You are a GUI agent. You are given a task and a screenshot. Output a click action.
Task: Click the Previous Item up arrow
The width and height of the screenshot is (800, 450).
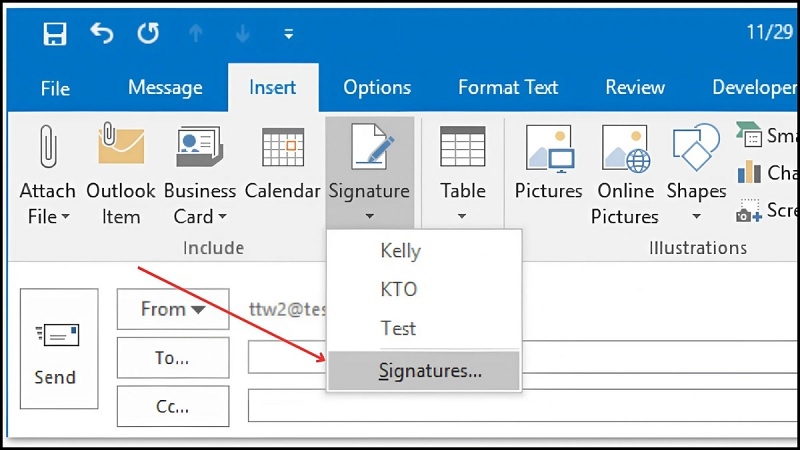pos(196,34)
